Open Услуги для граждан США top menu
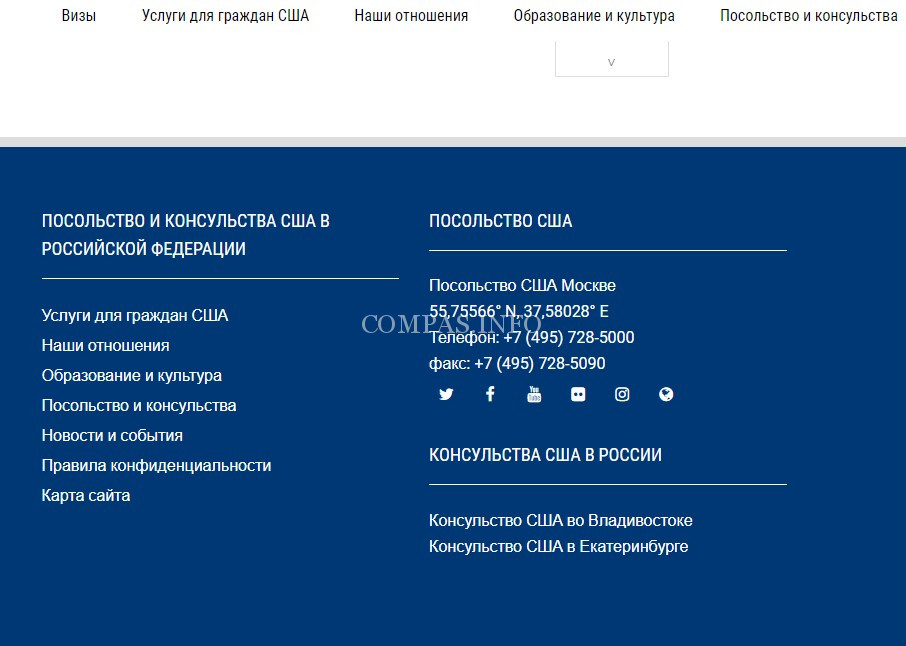The width and height of the screenshot is (906, 646). click(225, 16)
